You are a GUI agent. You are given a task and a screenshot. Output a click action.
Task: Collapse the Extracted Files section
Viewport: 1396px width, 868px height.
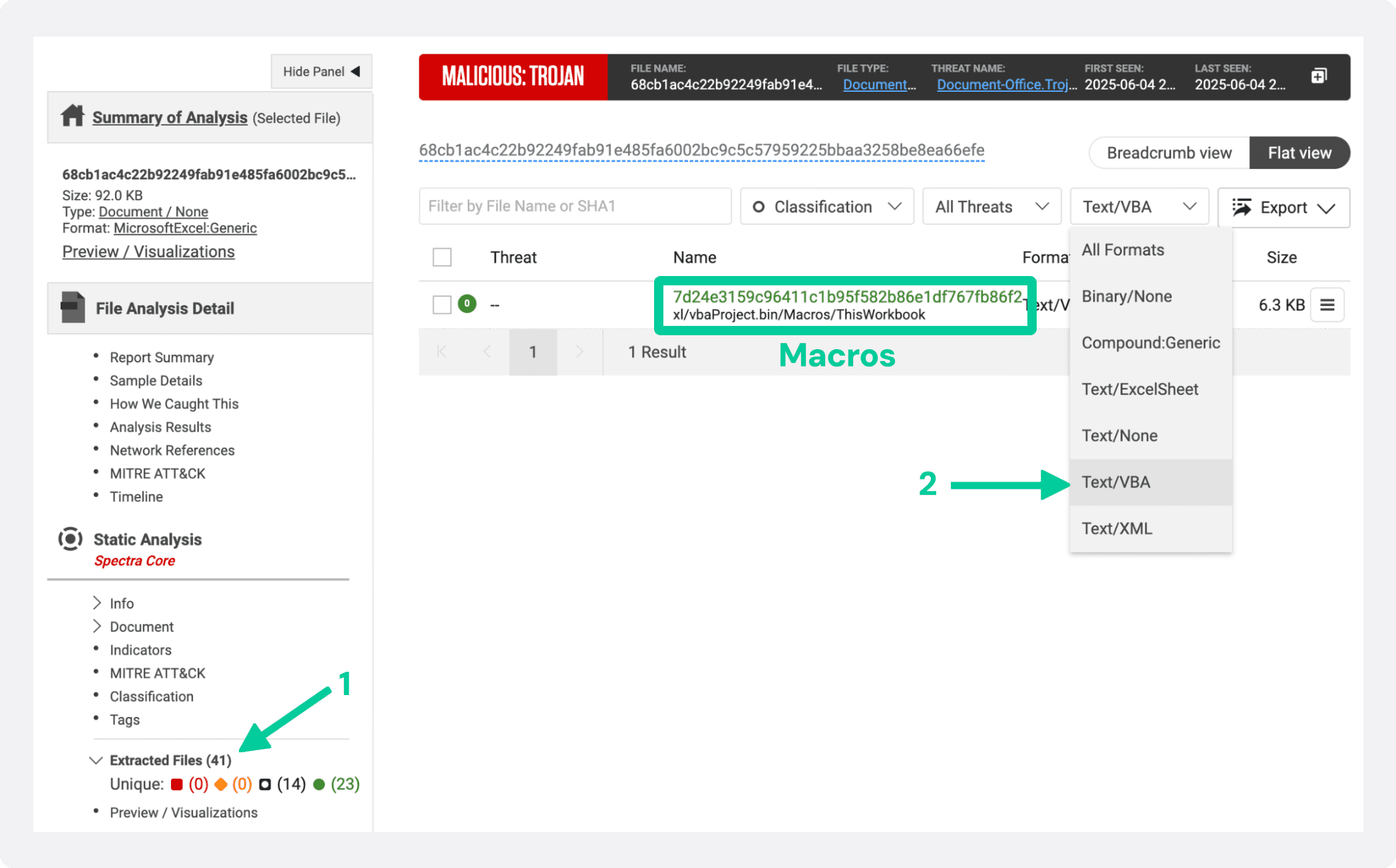(96, 760)
